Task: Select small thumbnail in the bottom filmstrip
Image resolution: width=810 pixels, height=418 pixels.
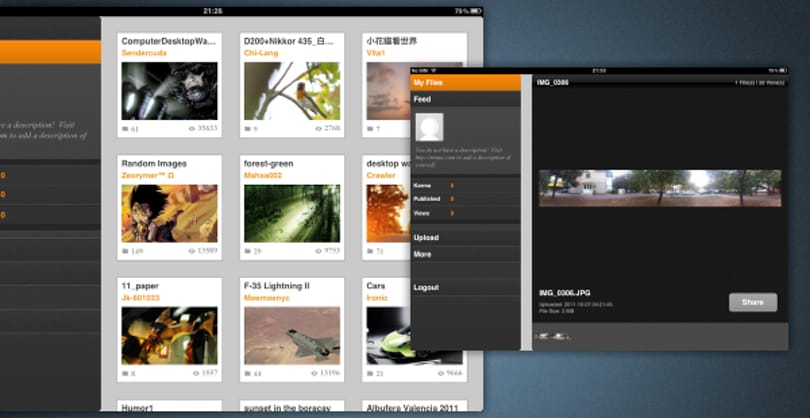Action: coord(553,337)
